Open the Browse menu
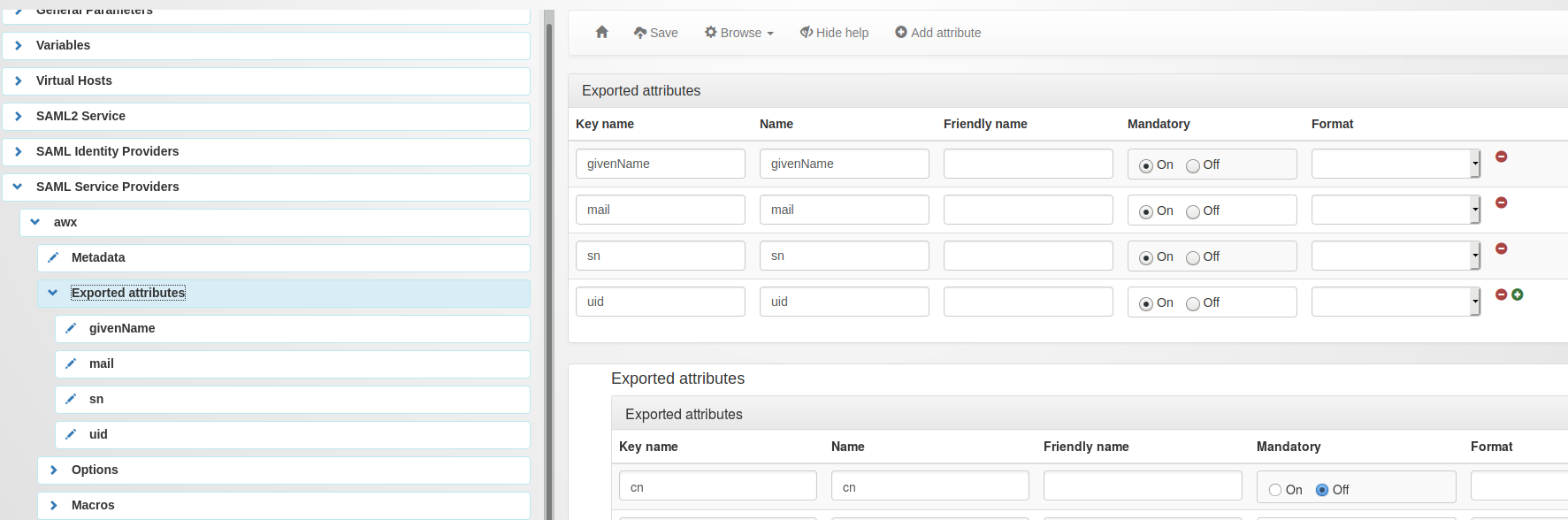This screenshot has width=1568, height=520. pos(739,33)
